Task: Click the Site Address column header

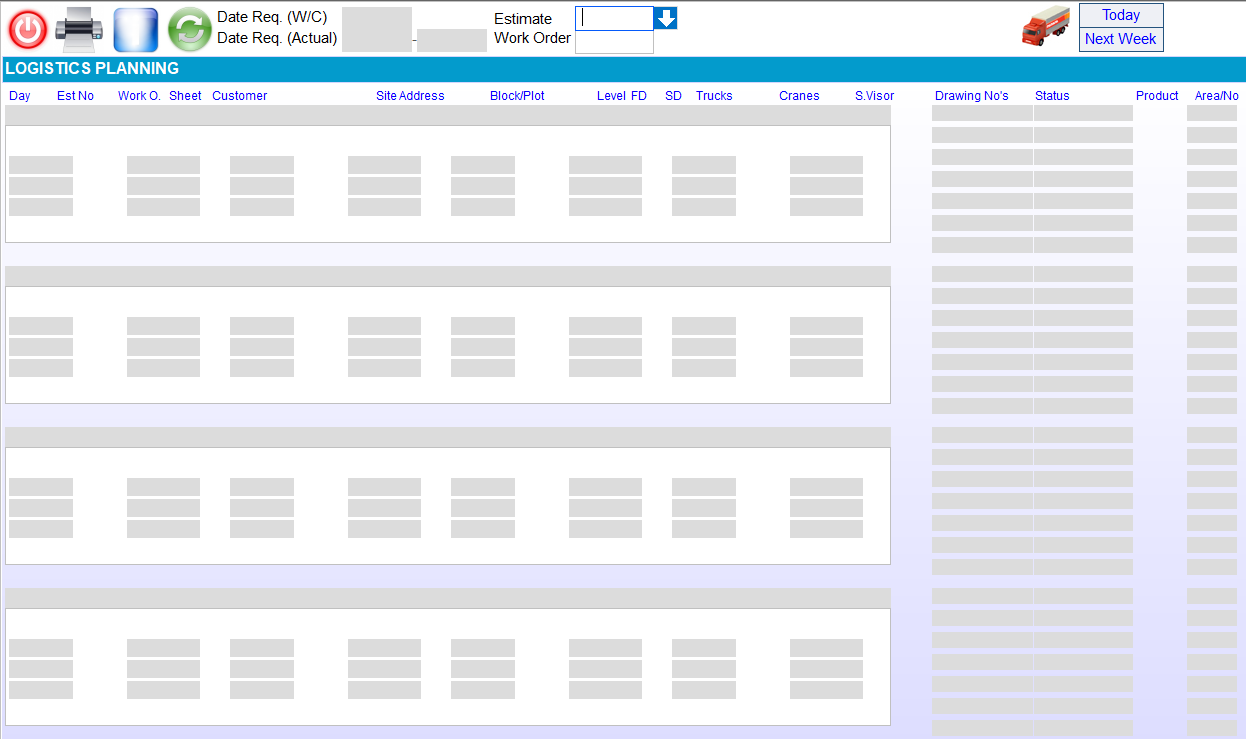Action: [410, 96]
